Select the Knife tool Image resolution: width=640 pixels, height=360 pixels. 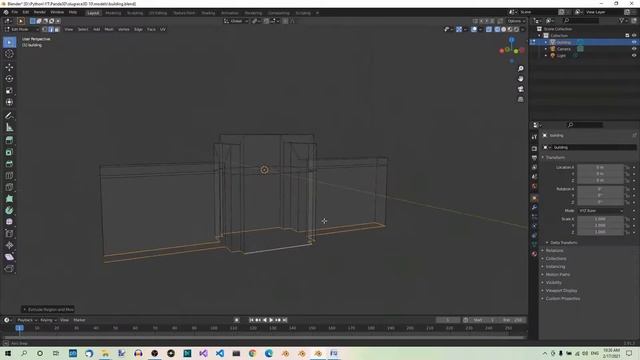[x=9, y=187]
